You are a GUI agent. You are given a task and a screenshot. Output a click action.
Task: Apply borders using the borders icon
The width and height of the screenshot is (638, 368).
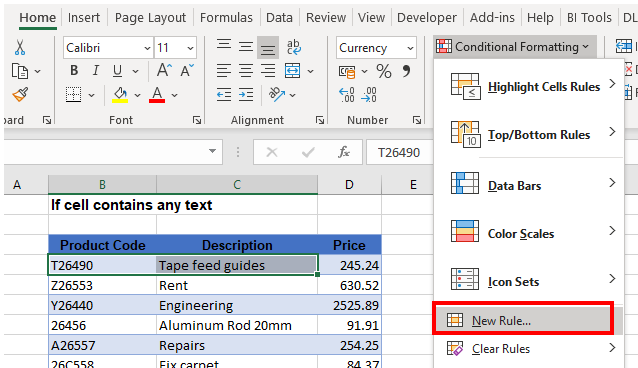73,95
